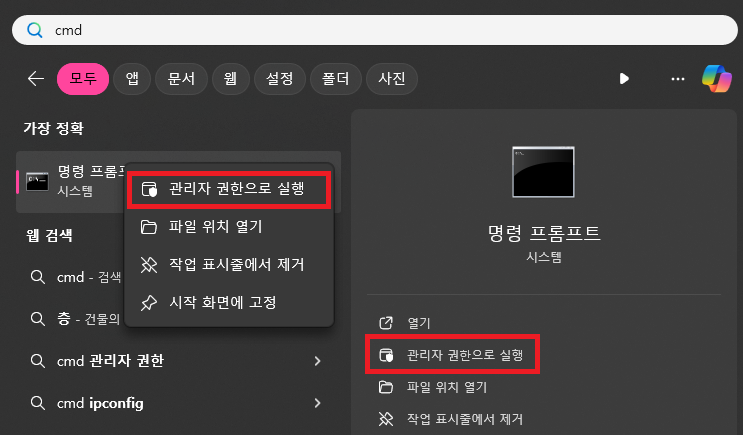Image resolution: width=743 pixels, height=435 pixels.
Task: Select 'cmd 관리자 권한' search suggestion
Action: point(178,361)
